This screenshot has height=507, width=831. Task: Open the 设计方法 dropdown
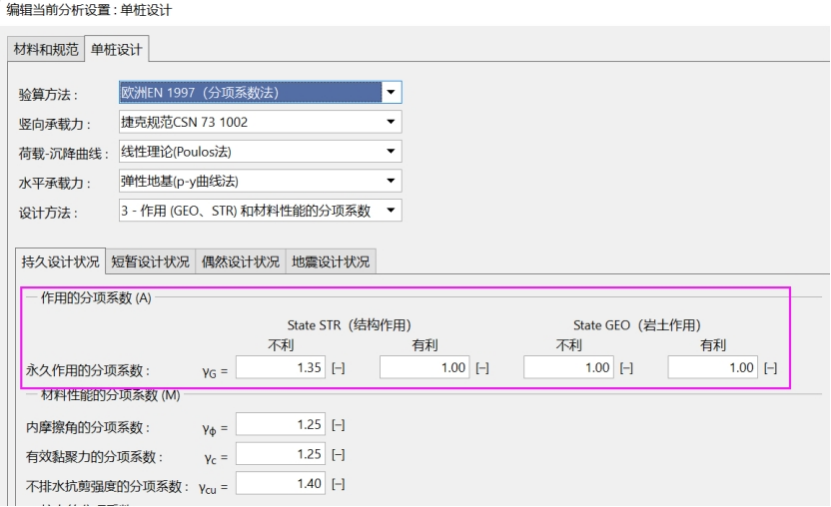[x=260, y=211]
